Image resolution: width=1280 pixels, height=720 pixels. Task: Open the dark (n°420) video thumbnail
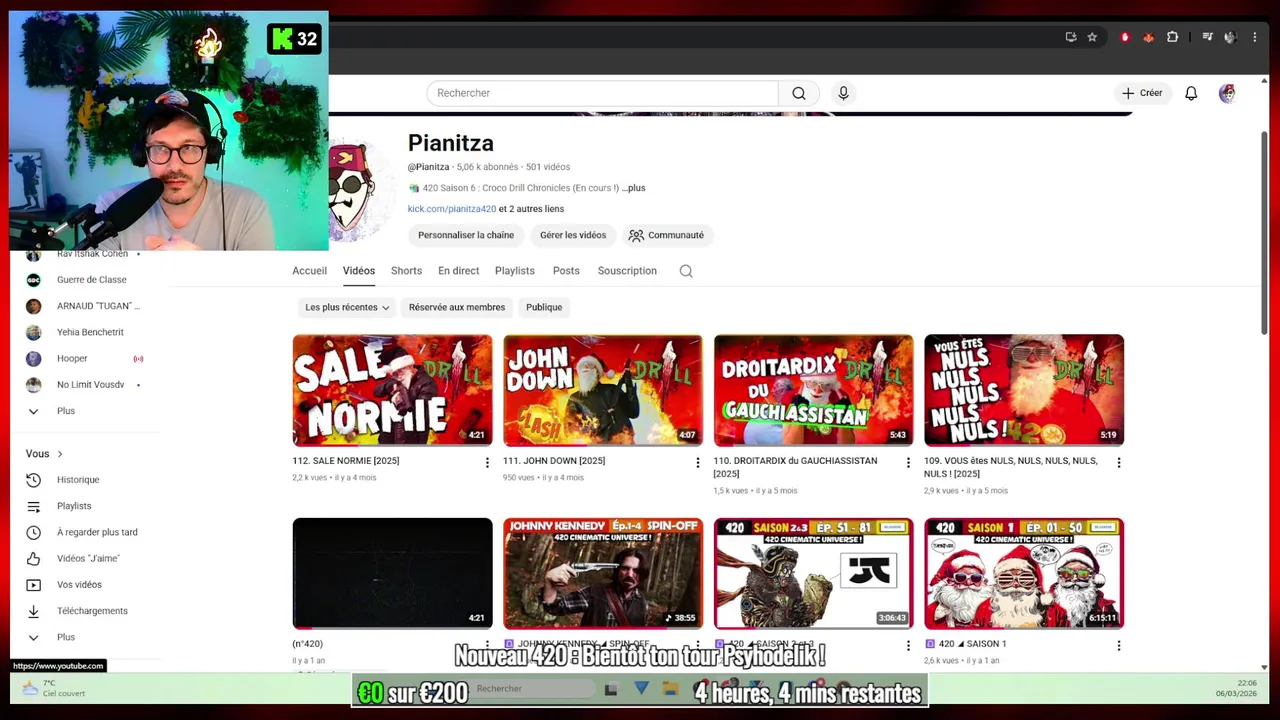[392, 573]
